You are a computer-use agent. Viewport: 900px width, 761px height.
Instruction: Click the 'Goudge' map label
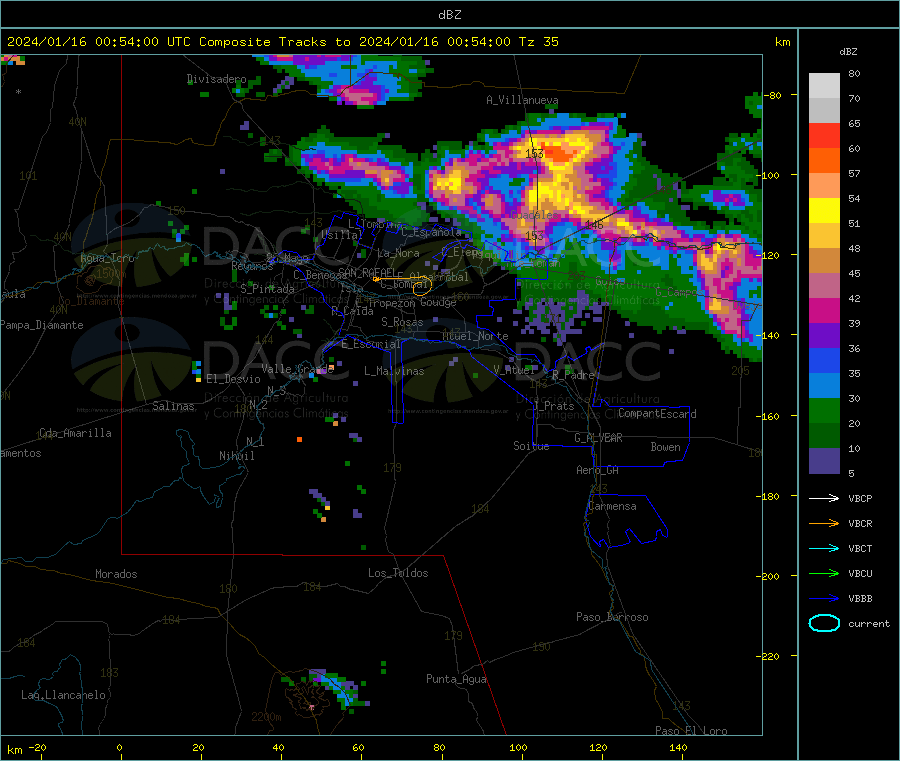(438, 302)
